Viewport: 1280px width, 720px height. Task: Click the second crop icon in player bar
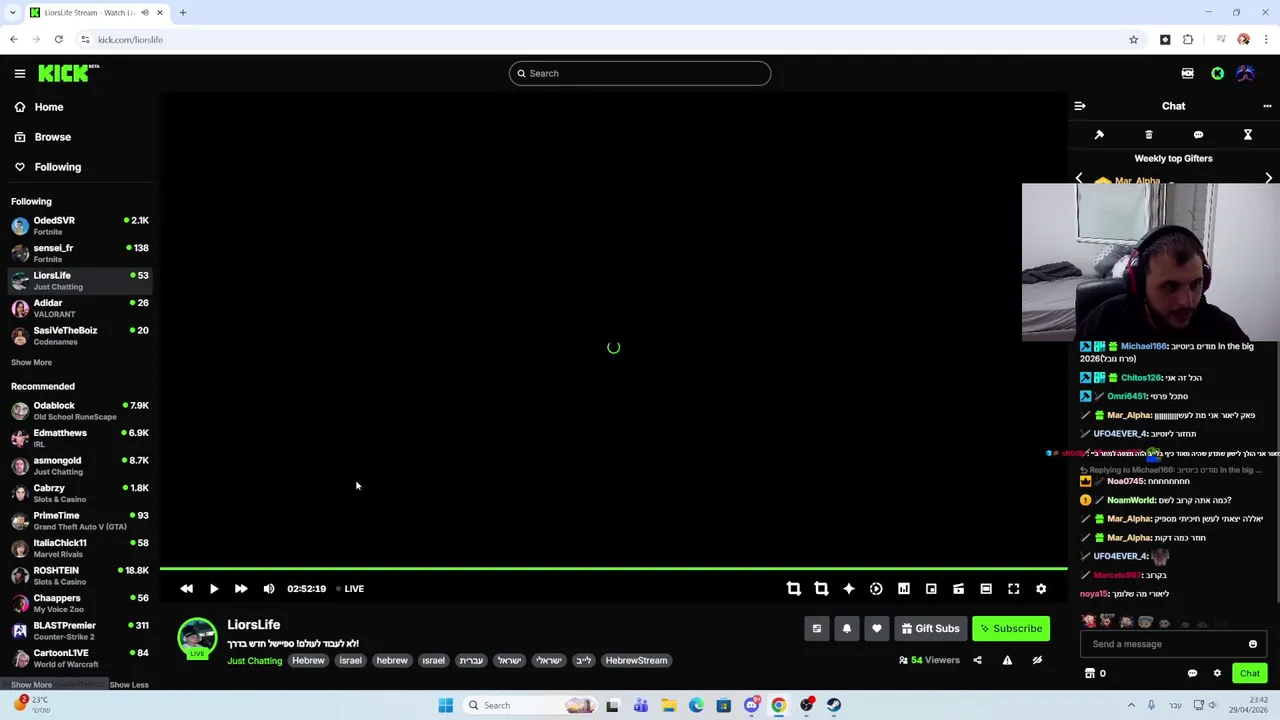pyautogui.click(x=821, y=589)
